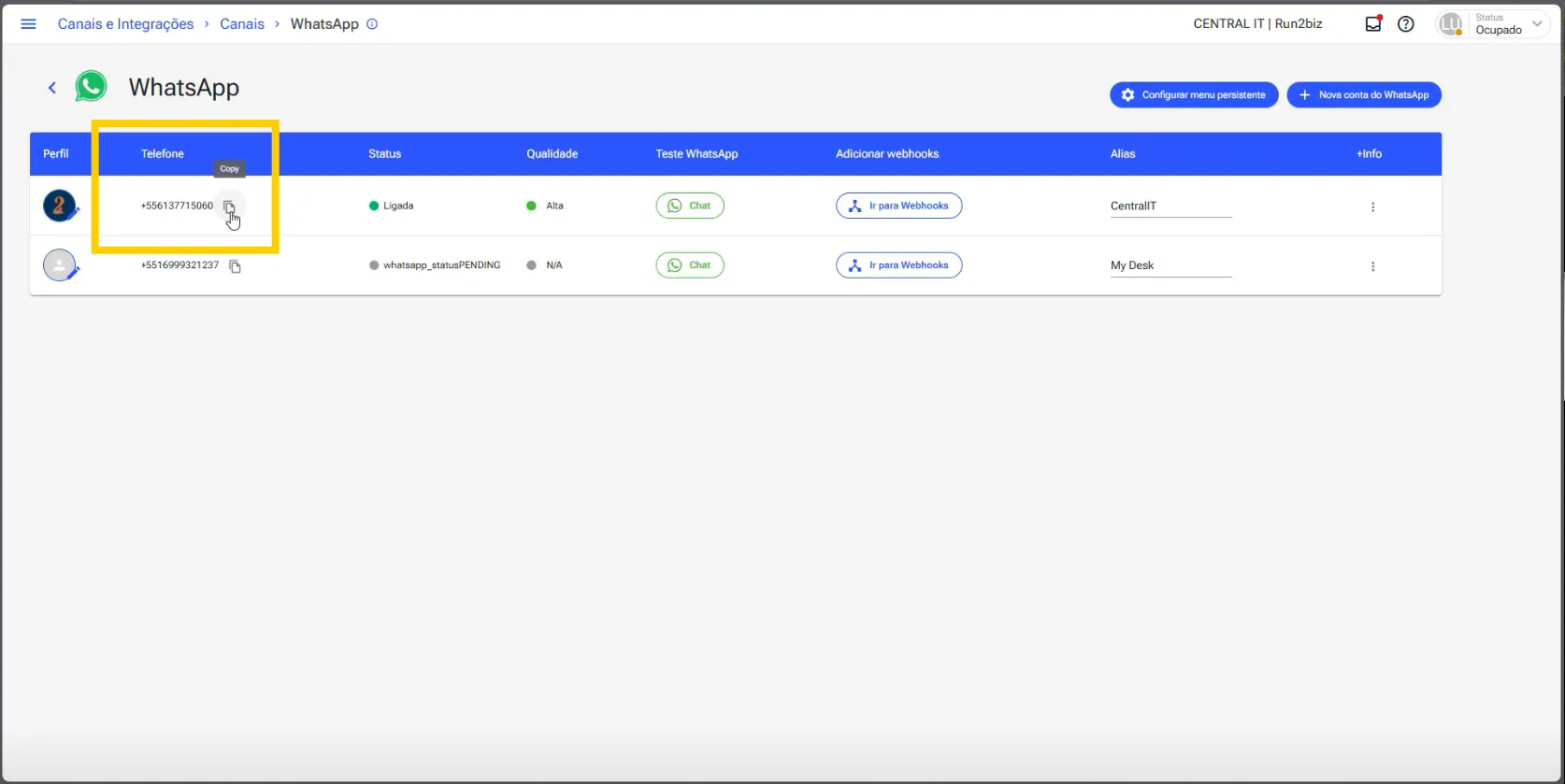Click Nova conta do WhatsApp button
The height and width of the screenshot is (784, 1565).
coord(1364,95)
